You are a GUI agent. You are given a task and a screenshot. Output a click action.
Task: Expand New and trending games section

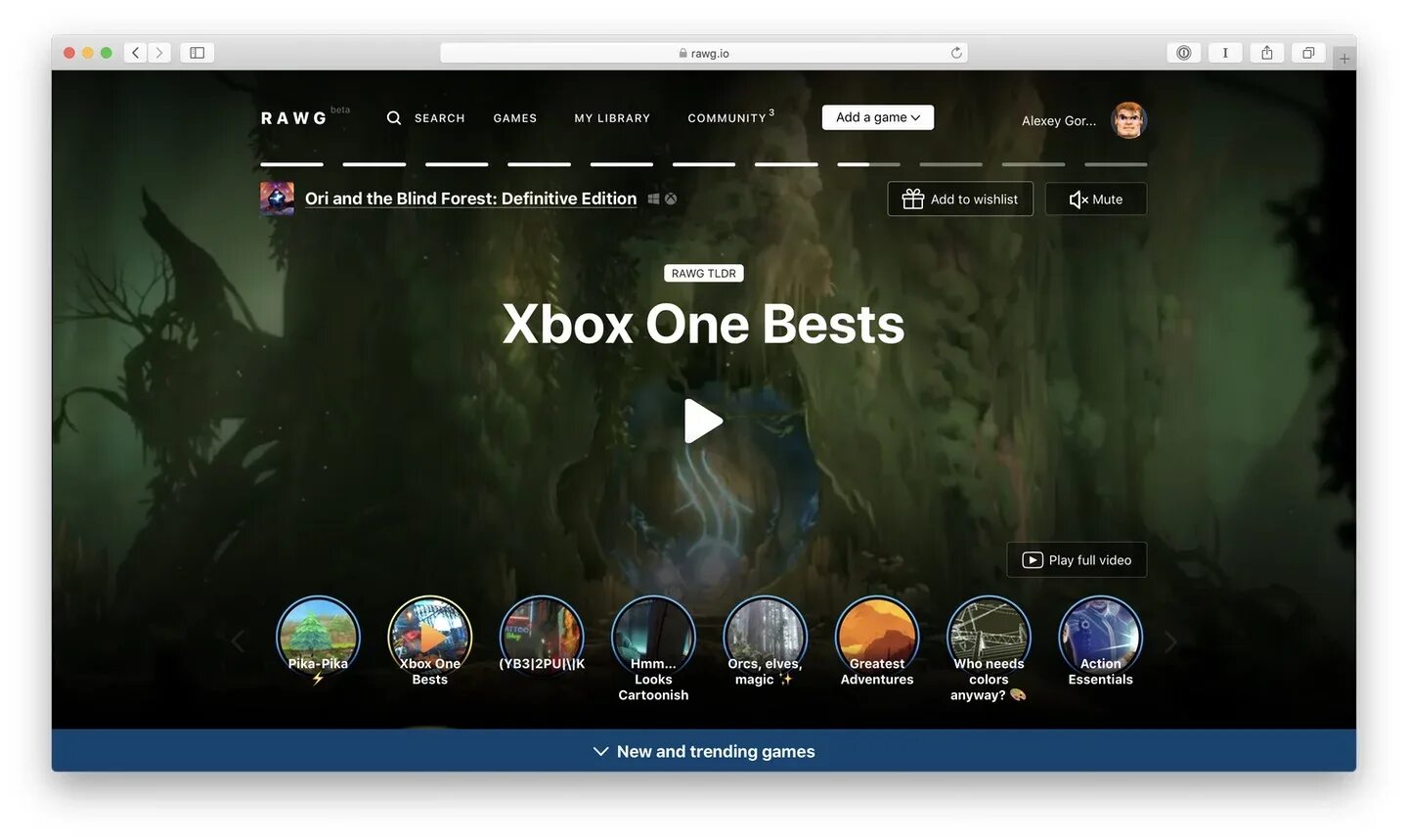tap(704, 751)
